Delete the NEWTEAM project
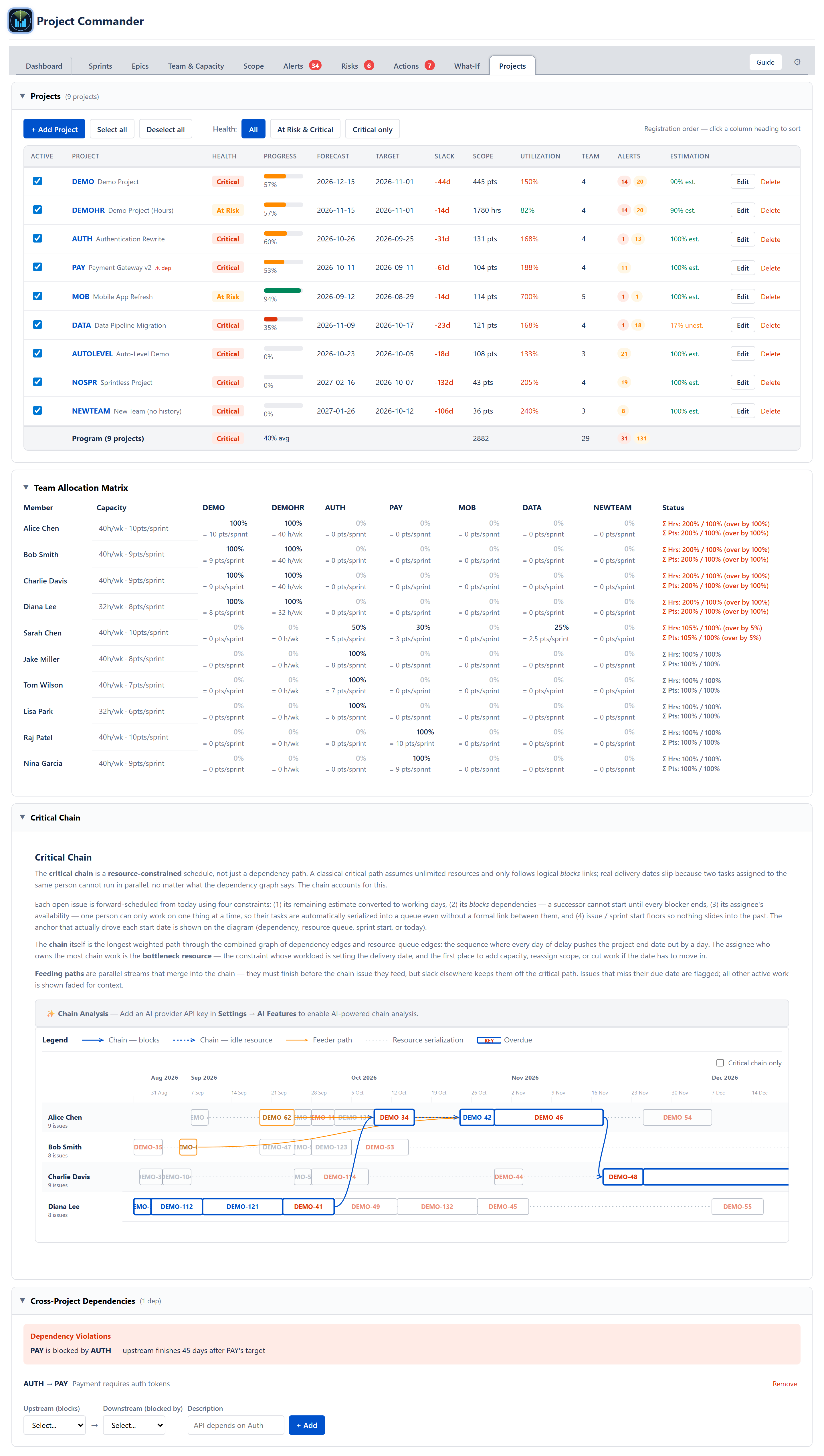 click(770, 411)
